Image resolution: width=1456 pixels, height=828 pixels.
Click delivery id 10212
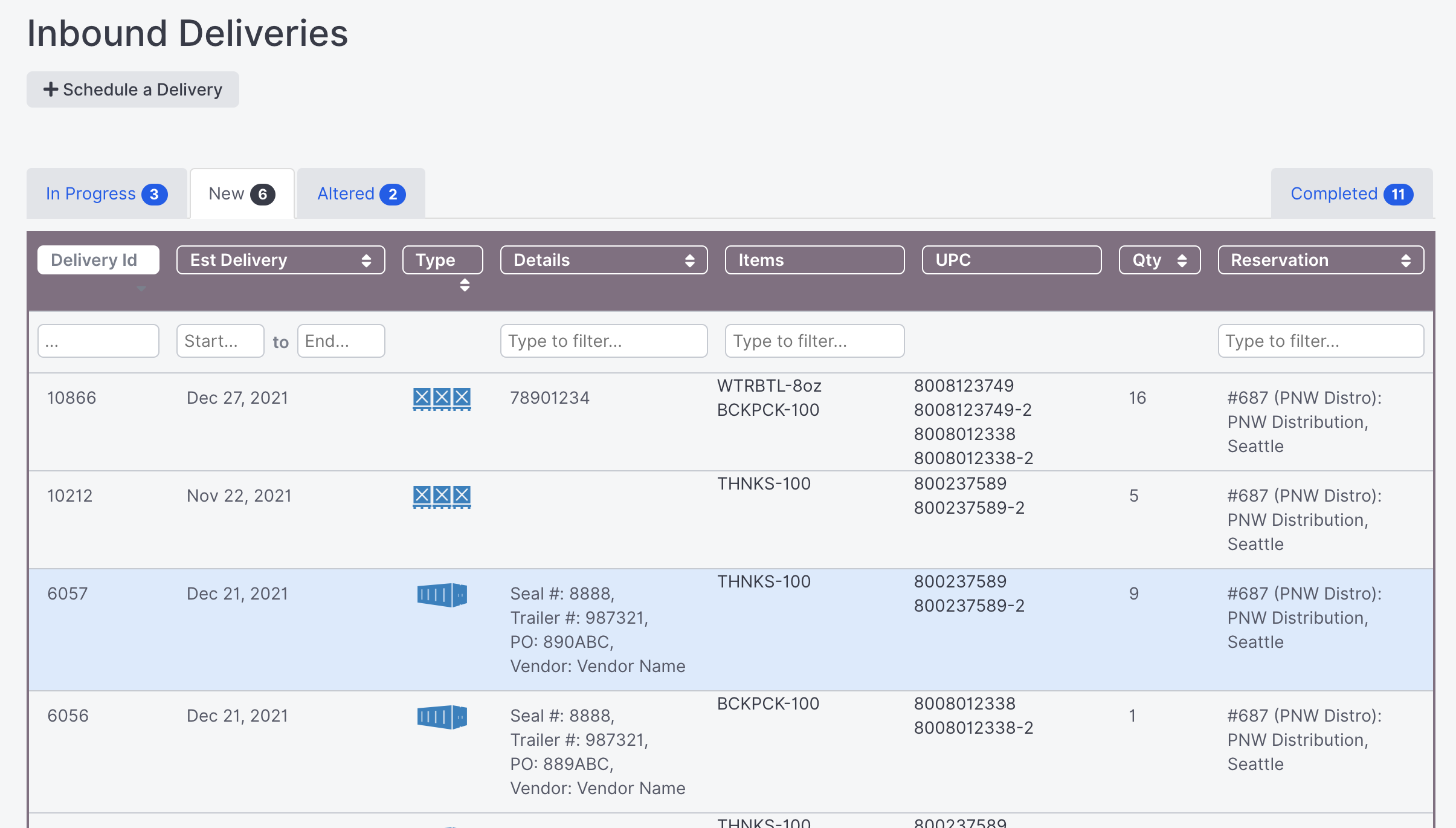pyautogui.click(x=70, y=496)
